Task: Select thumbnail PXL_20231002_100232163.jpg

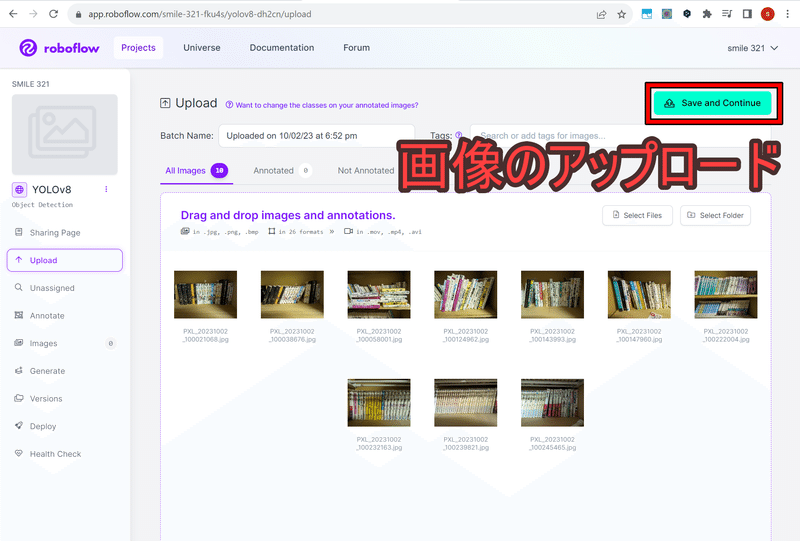Action: [379, 403]
